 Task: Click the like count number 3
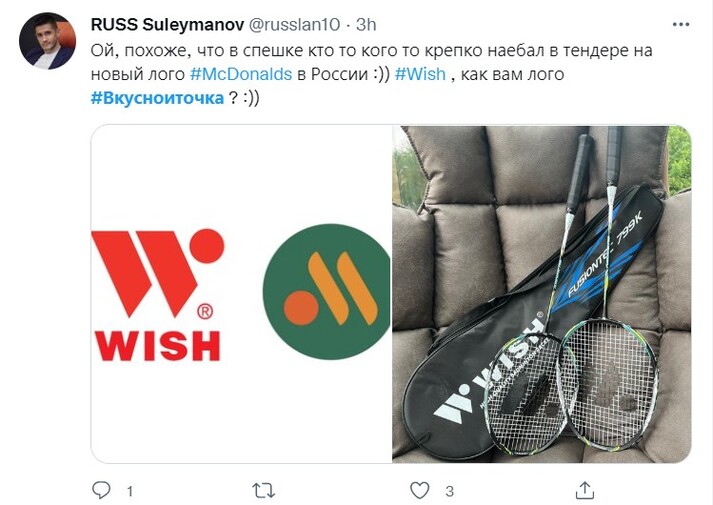(x=449, y=491)
